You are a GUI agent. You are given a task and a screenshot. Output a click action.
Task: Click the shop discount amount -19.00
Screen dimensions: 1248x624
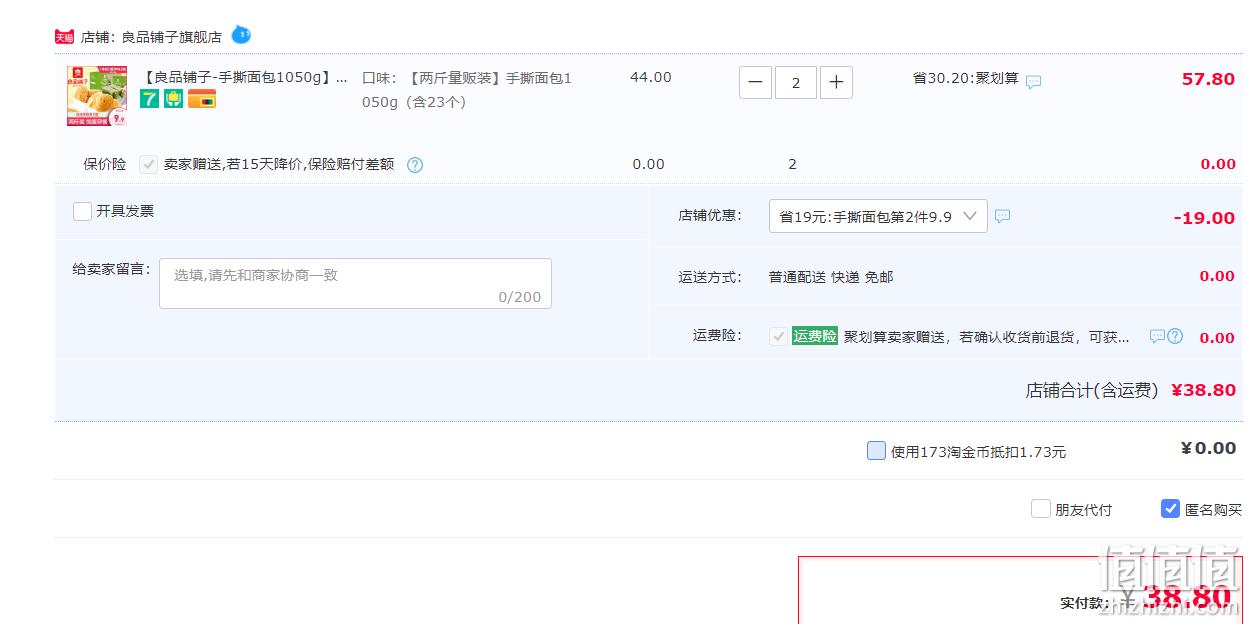coord(1204,218)
